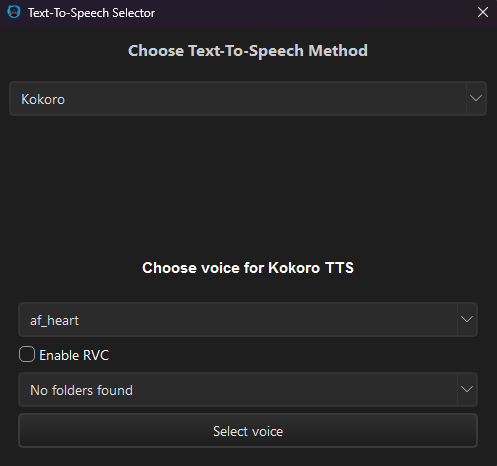The height and width of the screenshot is (466, 497).
Task: Confirm voice via "Select voice" label
Action: 248,431
